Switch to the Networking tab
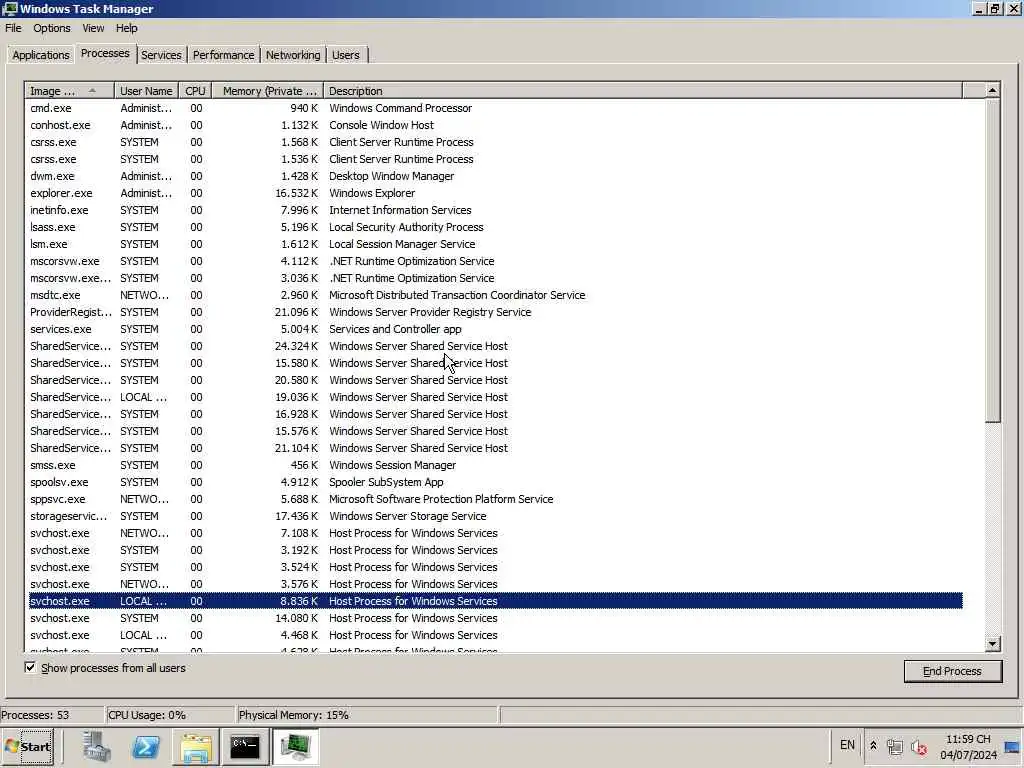This screenshot has height=768, width=1024. click(x=293, y=55)
